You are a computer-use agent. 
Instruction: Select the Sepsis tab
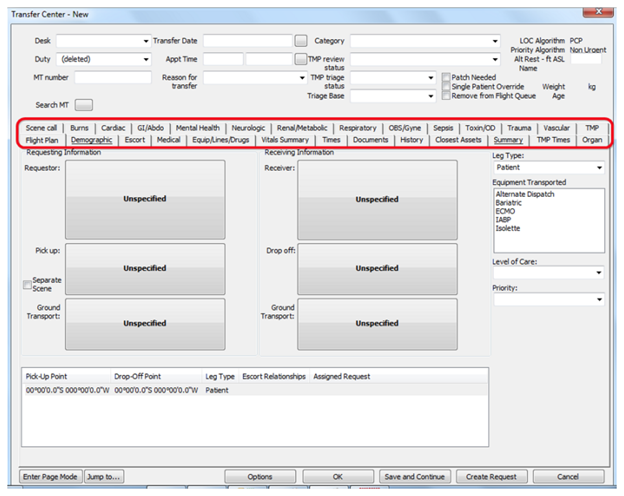(443, 128)
